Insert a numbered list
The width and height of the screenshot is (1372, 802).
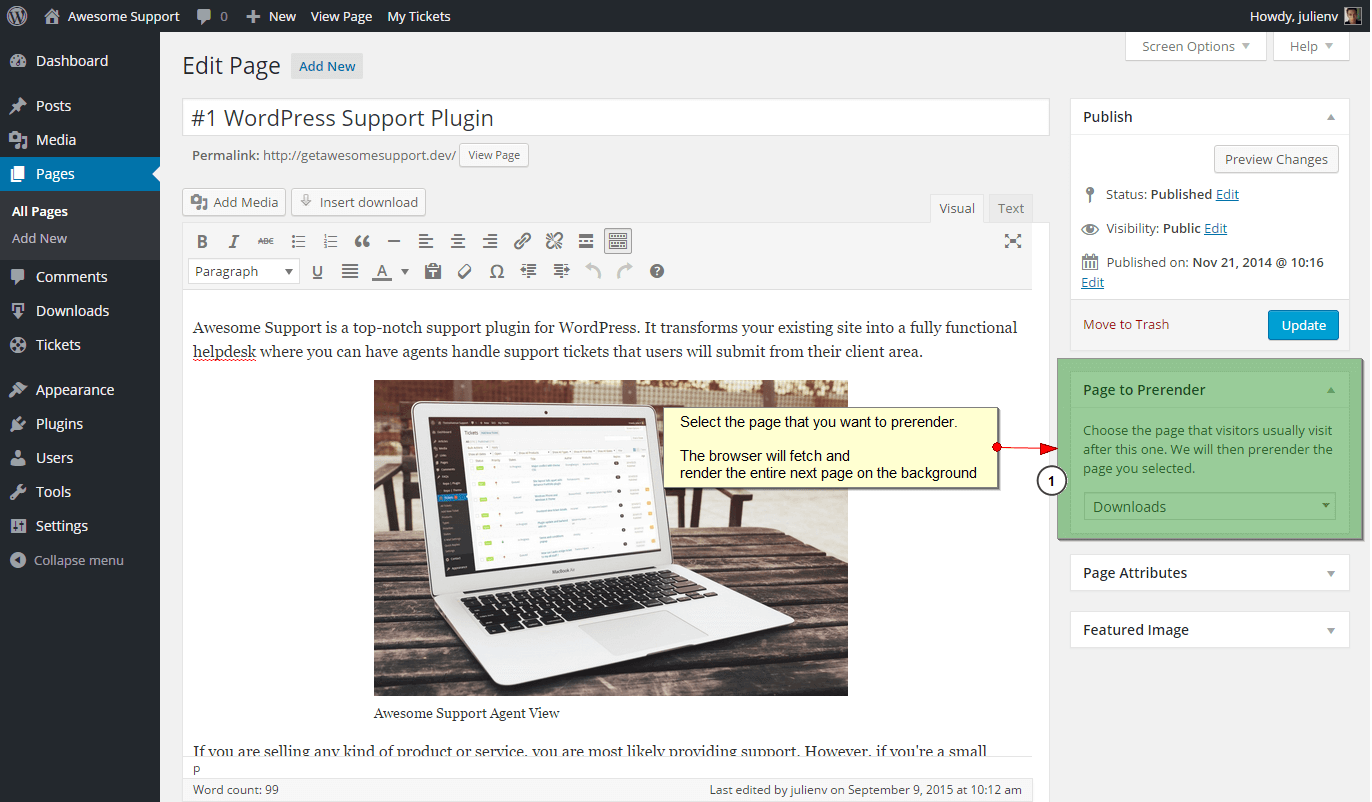(x=330, y=241)
